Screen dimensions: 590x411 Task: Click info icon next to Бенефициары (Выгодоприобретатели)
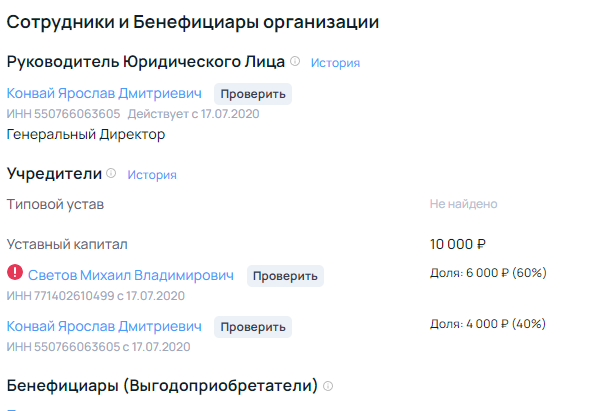(x=328, y=386)
